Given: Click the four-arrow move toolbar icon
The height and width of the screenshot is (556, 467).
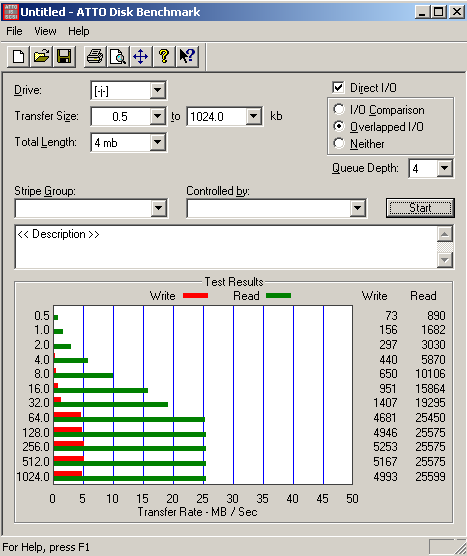Looking at the screenshot, I should coord(140,56).
